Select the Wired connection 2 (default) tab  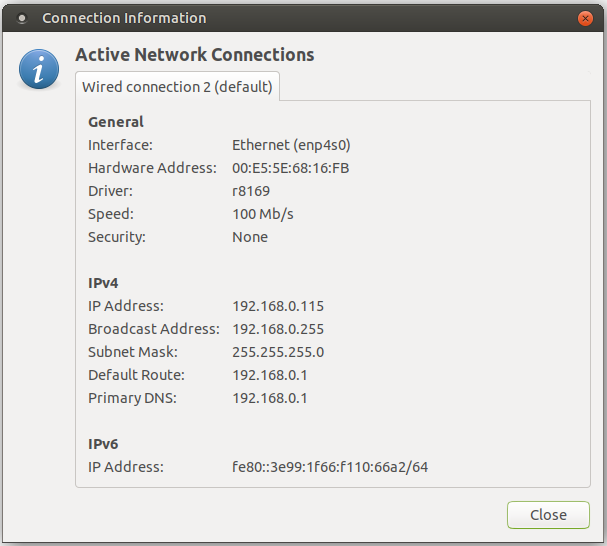click(177, 87)
